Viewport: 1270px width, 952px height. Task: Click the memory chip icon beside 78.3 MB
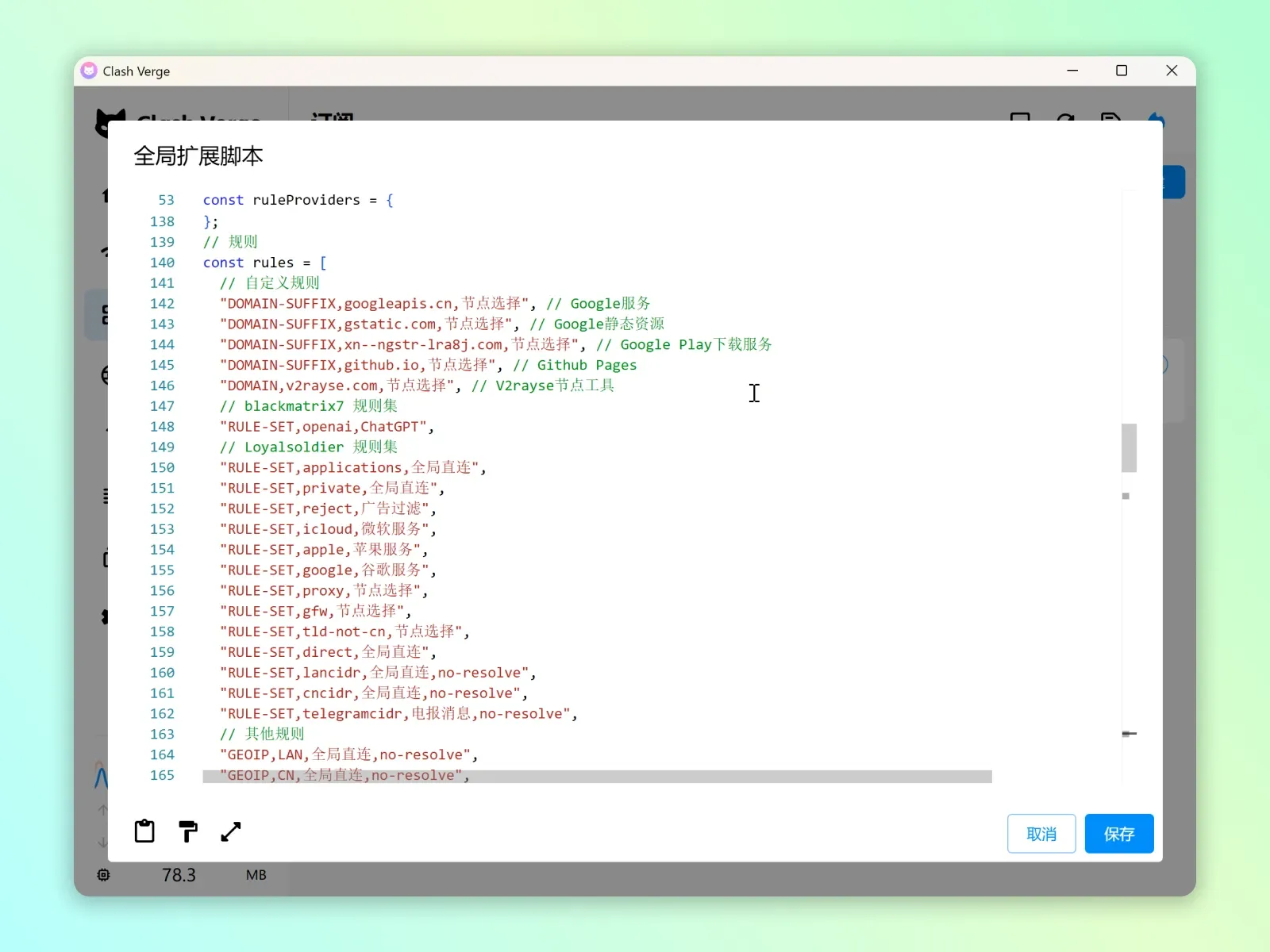coord(104,875)
